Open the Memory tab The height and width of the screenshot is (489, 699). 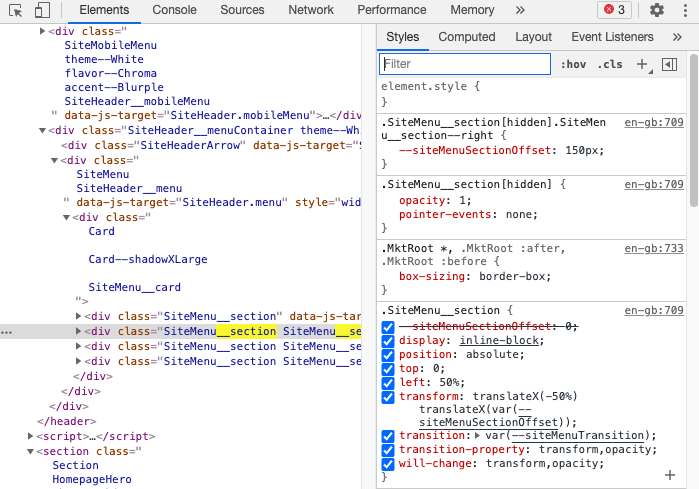coord(472,10)
